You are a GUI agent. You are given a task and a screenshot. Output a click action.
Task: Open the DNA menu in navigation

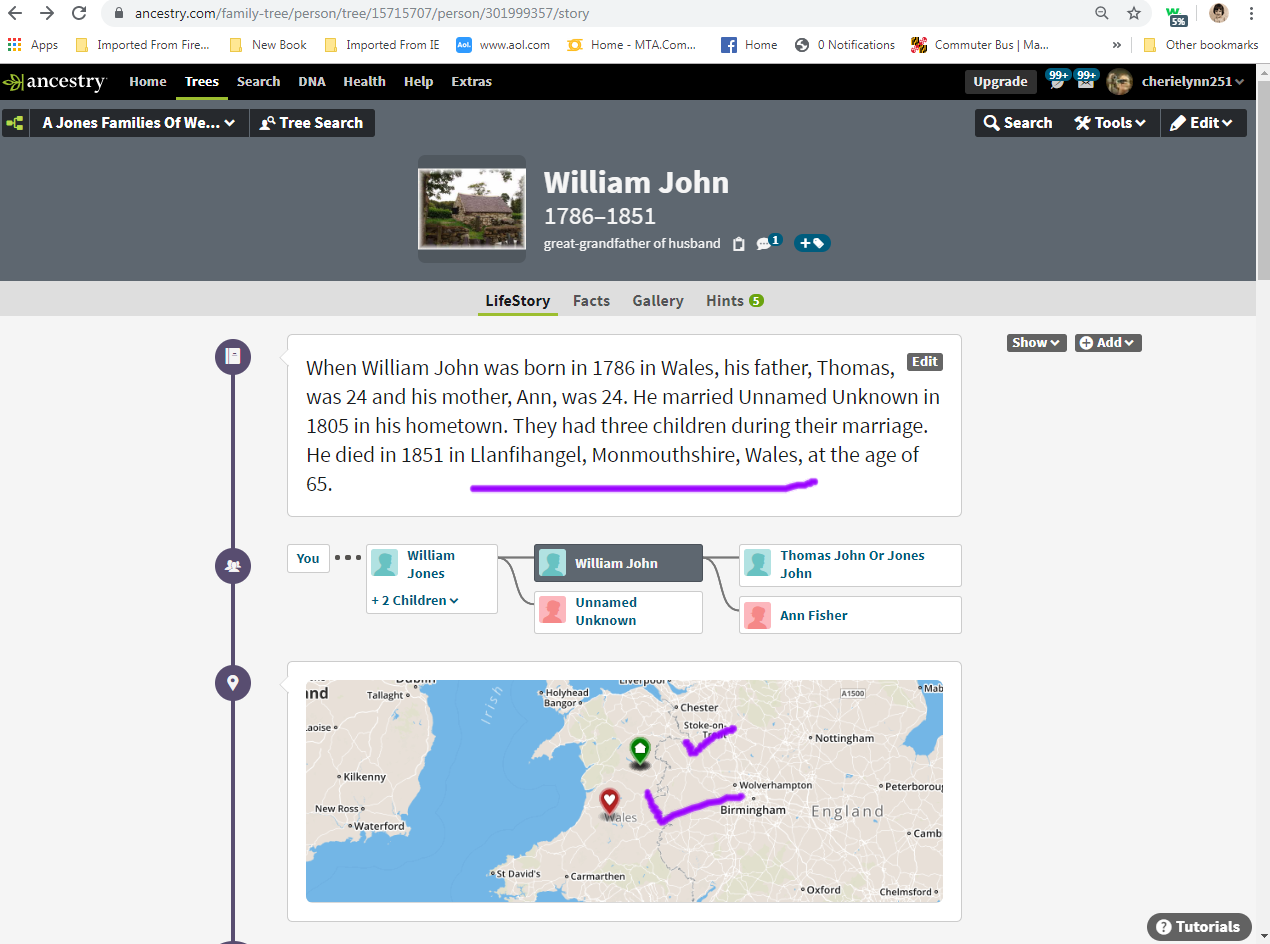pyautogui.click(x=311, y=81)
